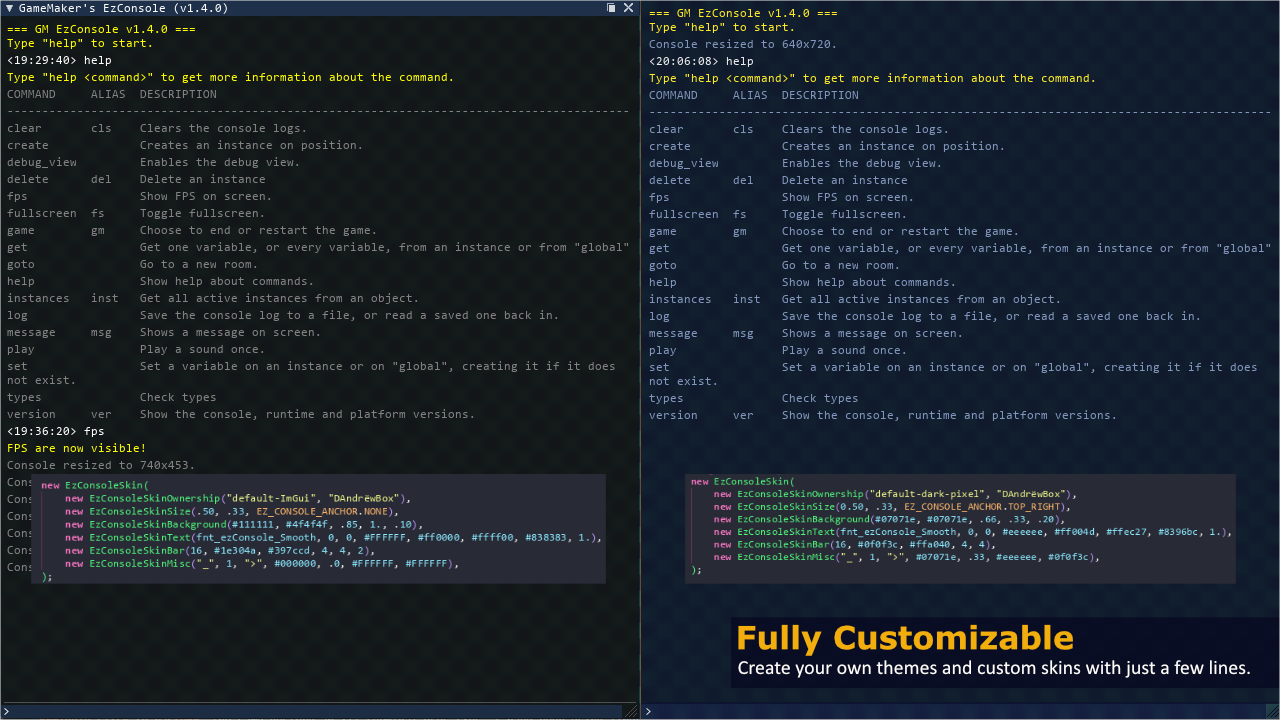Click '=== GM EzConsole v1.4.0 ===' in right console
1280x720 pixels.
[x=743, y=13]
